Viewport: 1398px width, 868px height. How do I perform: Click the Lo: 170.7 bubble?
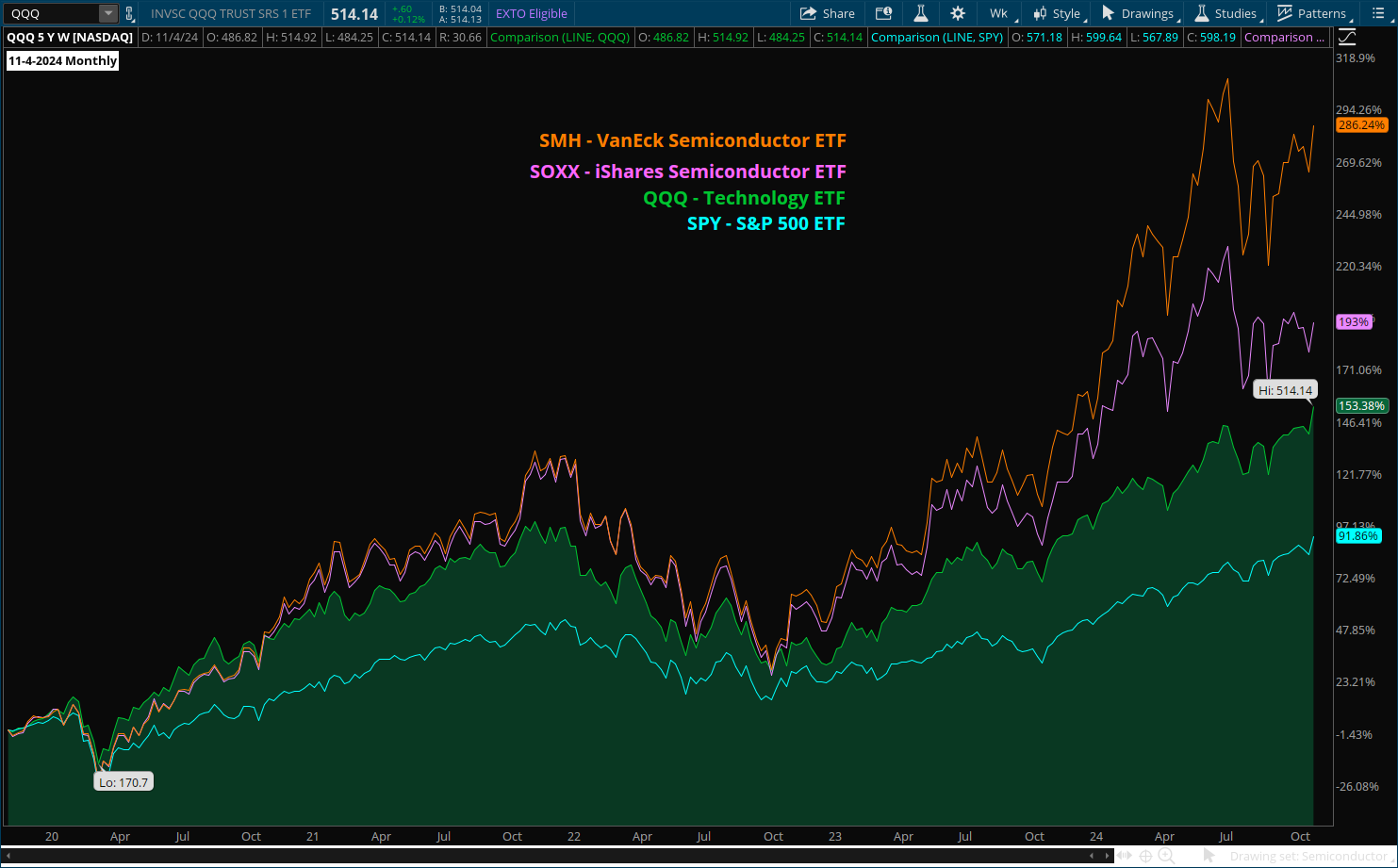coord(123,782)
